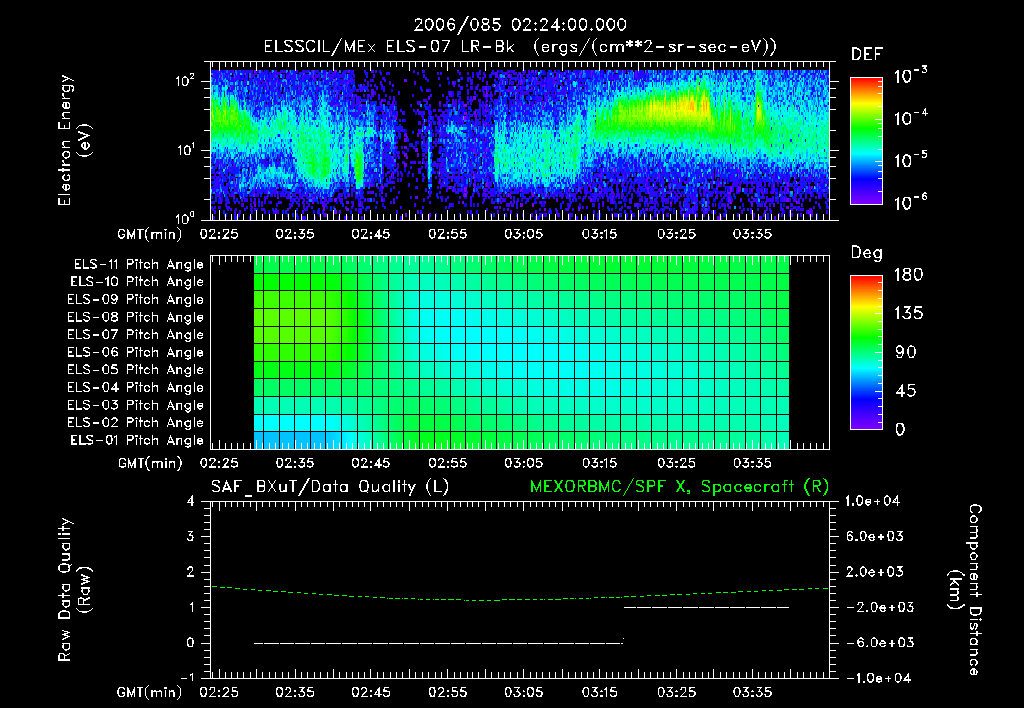The image size is (1024, 708).
Task: Click the 10^1 electron energy tick label
Action: (185, 149)
